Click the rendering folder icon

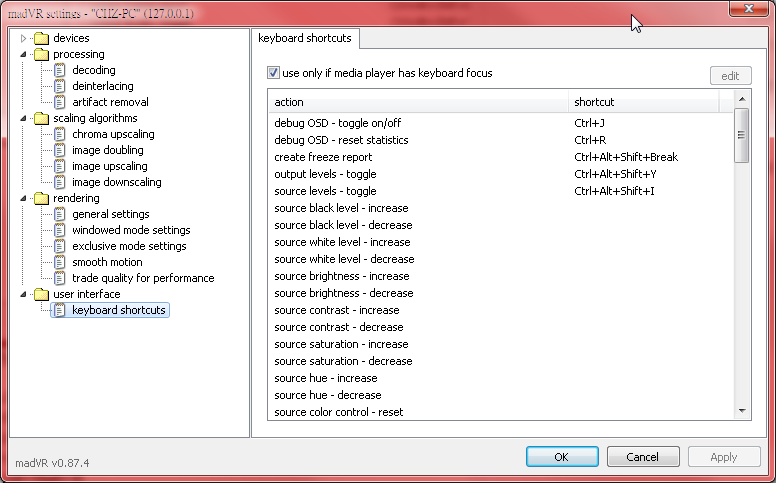point(41,198)
